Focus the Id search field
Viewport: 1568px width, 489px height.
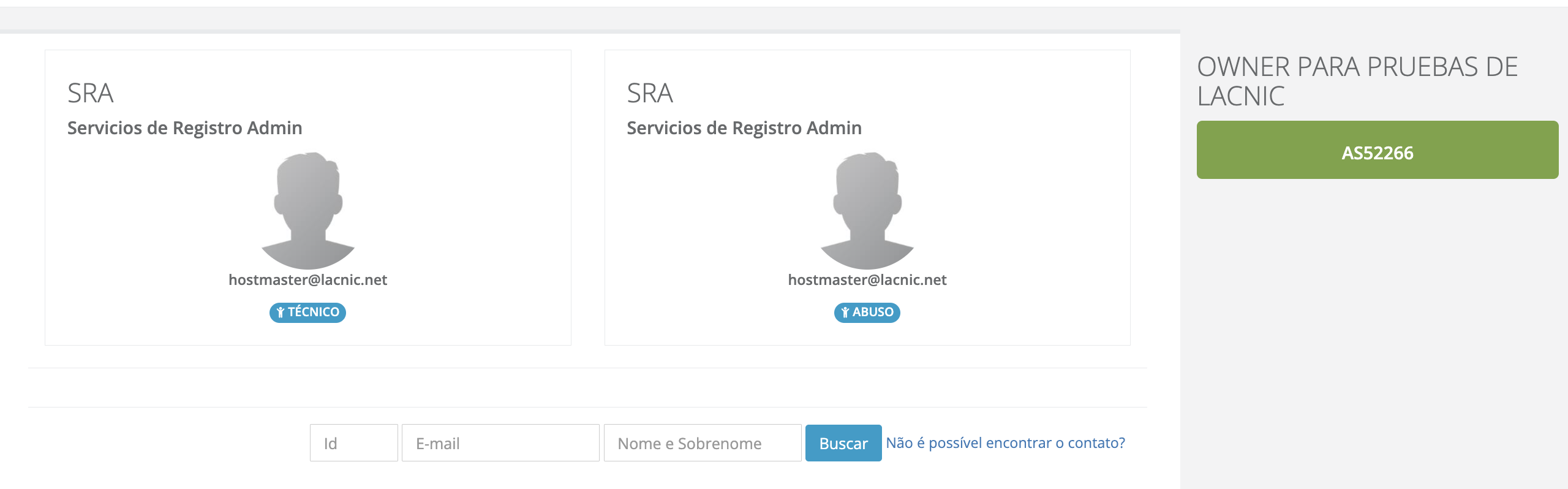[353, 443]
